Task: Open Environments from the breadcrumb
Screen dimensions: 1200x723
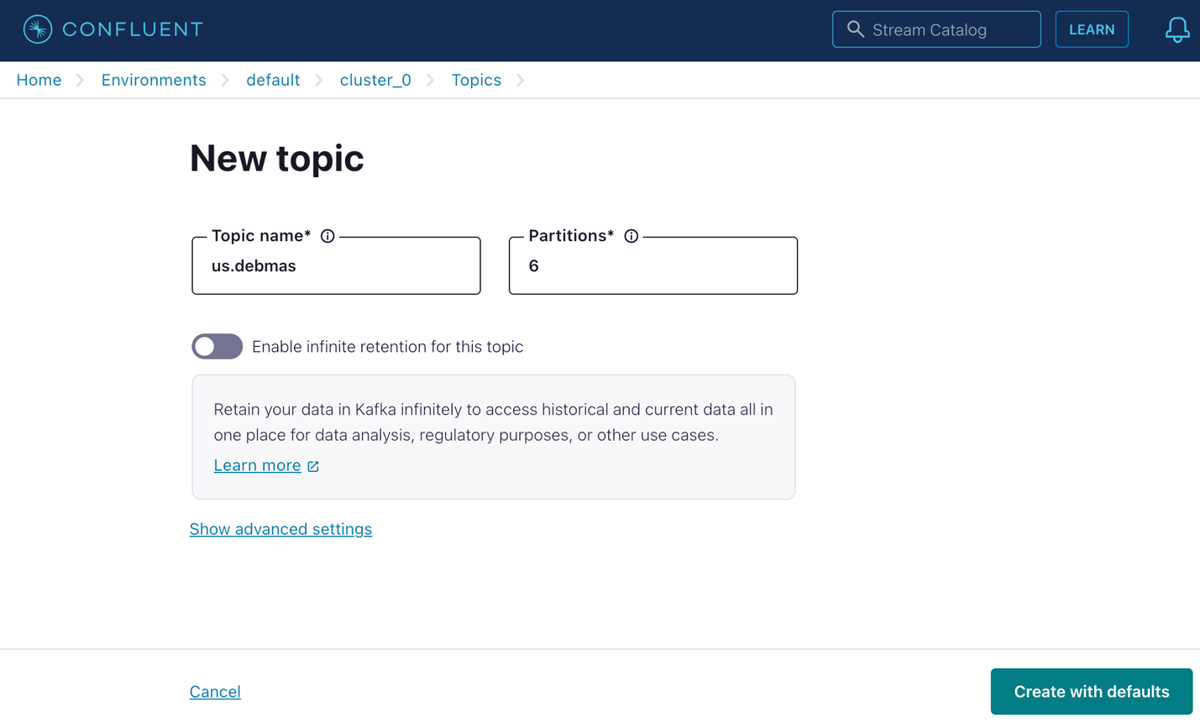Action: point(153,79)
